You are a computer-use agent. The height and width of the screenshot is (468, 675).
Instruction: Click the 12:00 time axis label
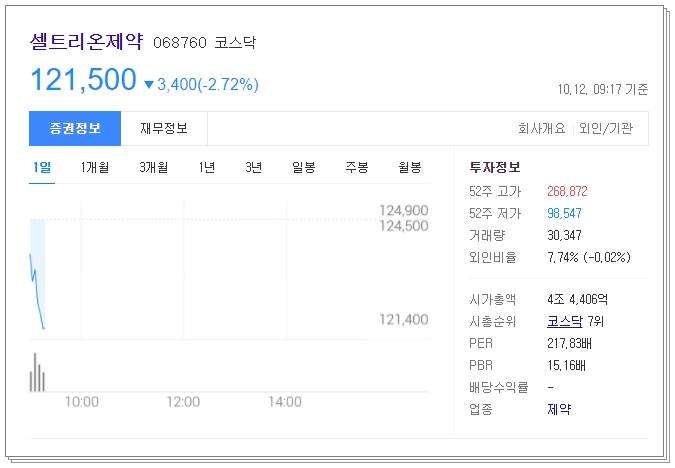pos(183,402)
